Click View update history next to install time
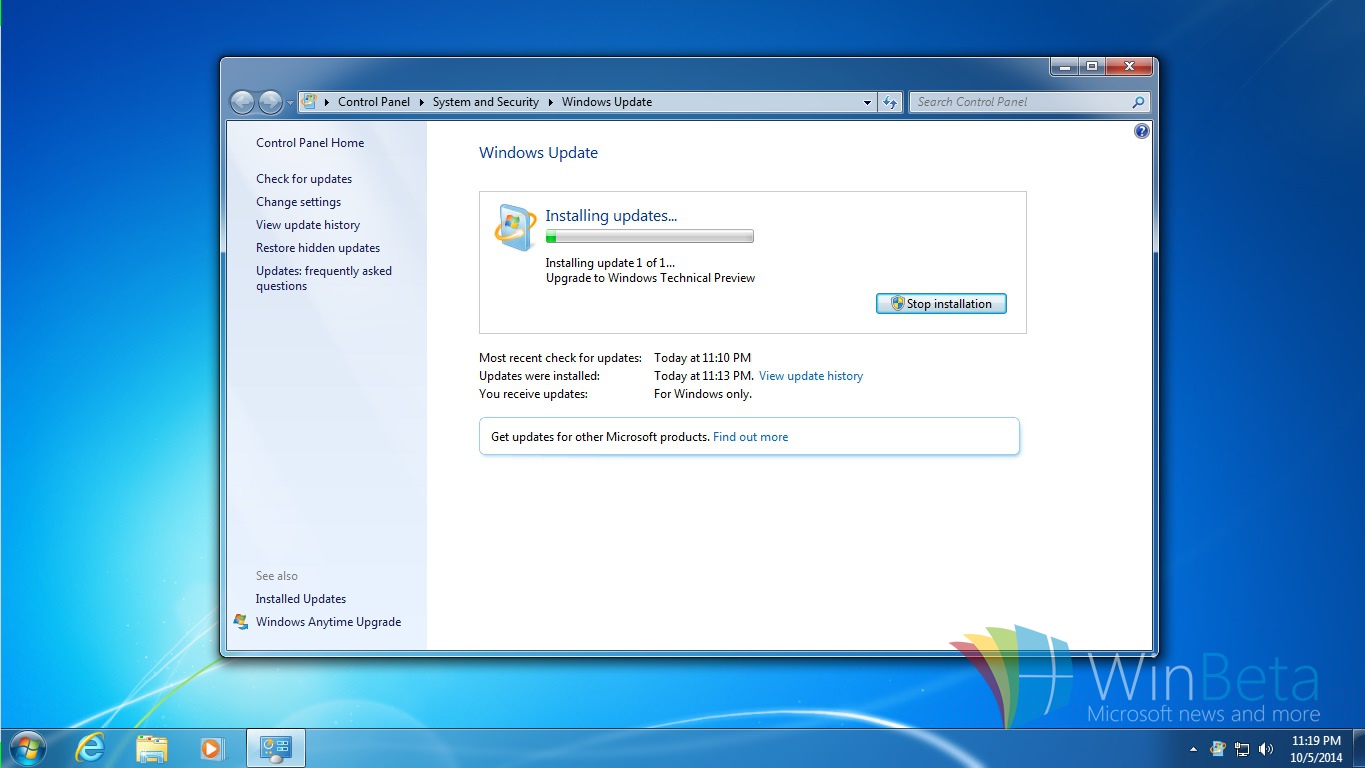Viewport: 1365px width, 768px height. pyautogui.click(x=811, y=376)
